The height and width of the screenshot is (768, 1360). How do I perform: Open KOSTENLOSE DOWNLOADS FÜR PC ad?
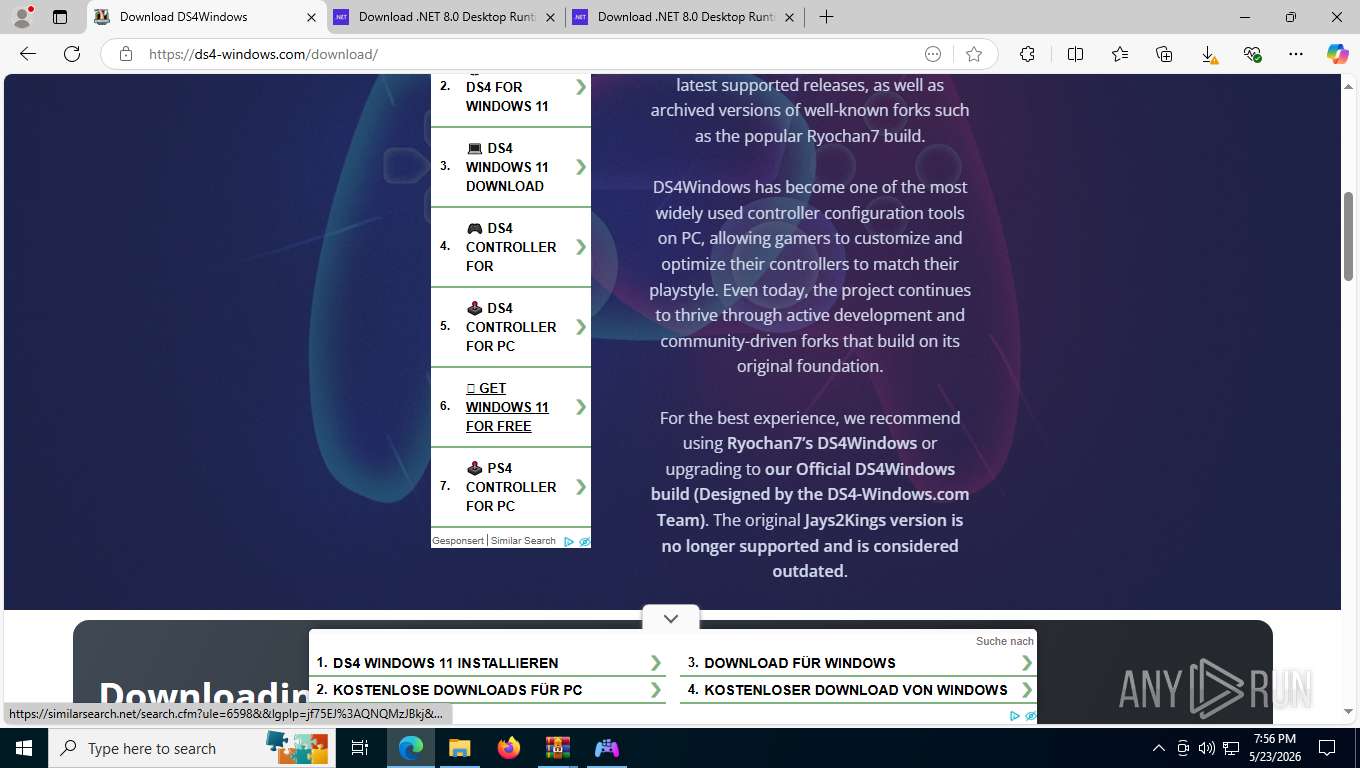pyautogui.click(x=457, y=690)
